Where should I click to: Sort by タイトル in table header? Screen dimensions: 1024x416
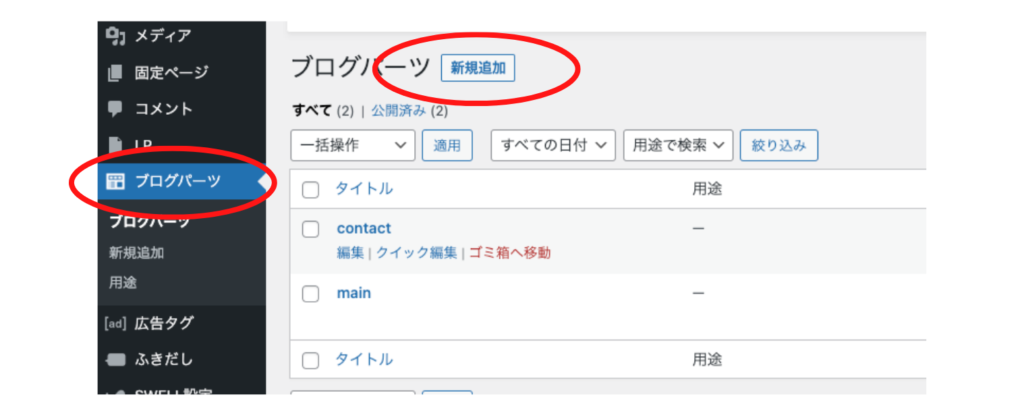click(364, 189)
